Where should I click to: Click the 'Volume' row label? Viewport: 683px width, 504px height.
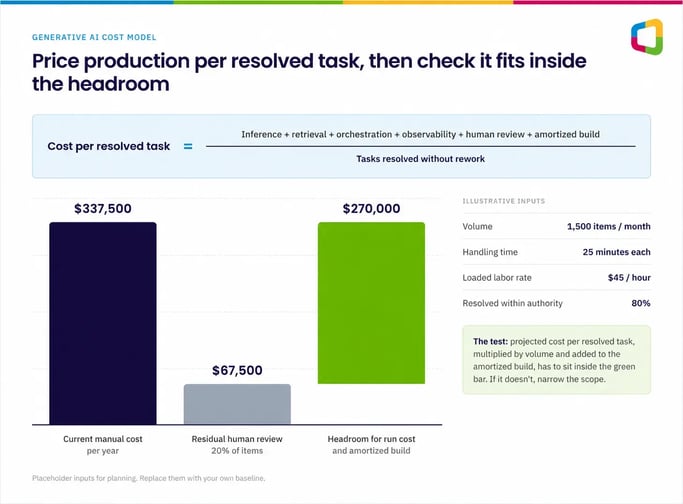(477, 227)
